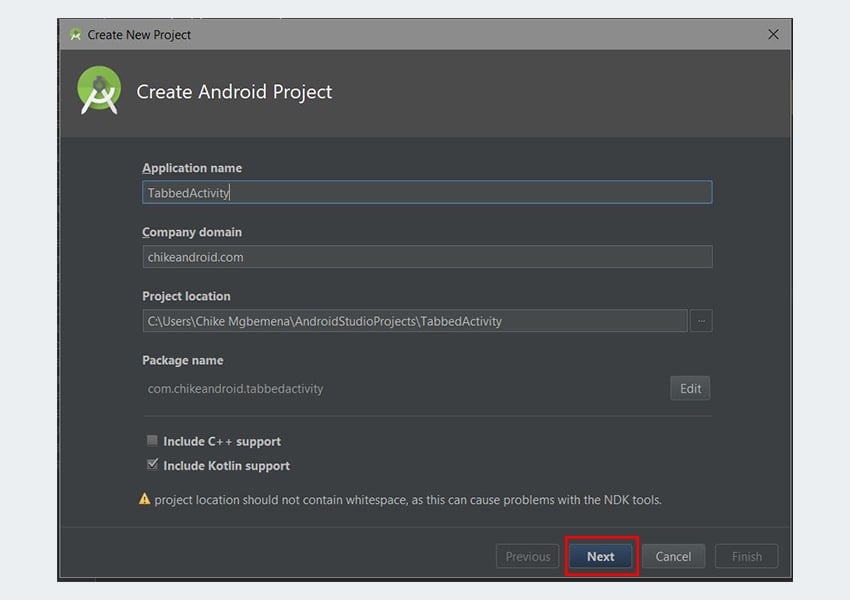This screenshot has width=850, height=600.
Task: Disable Include Kotlin support
Action: tap(152, 464)
